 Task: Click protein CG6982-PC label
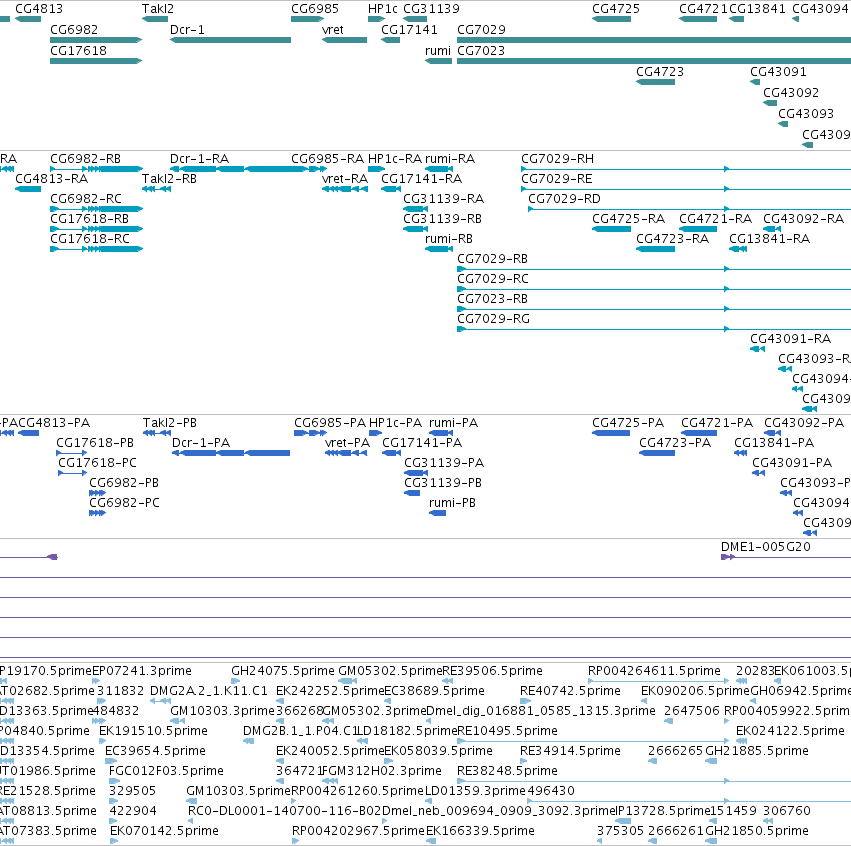click(124, 504)
